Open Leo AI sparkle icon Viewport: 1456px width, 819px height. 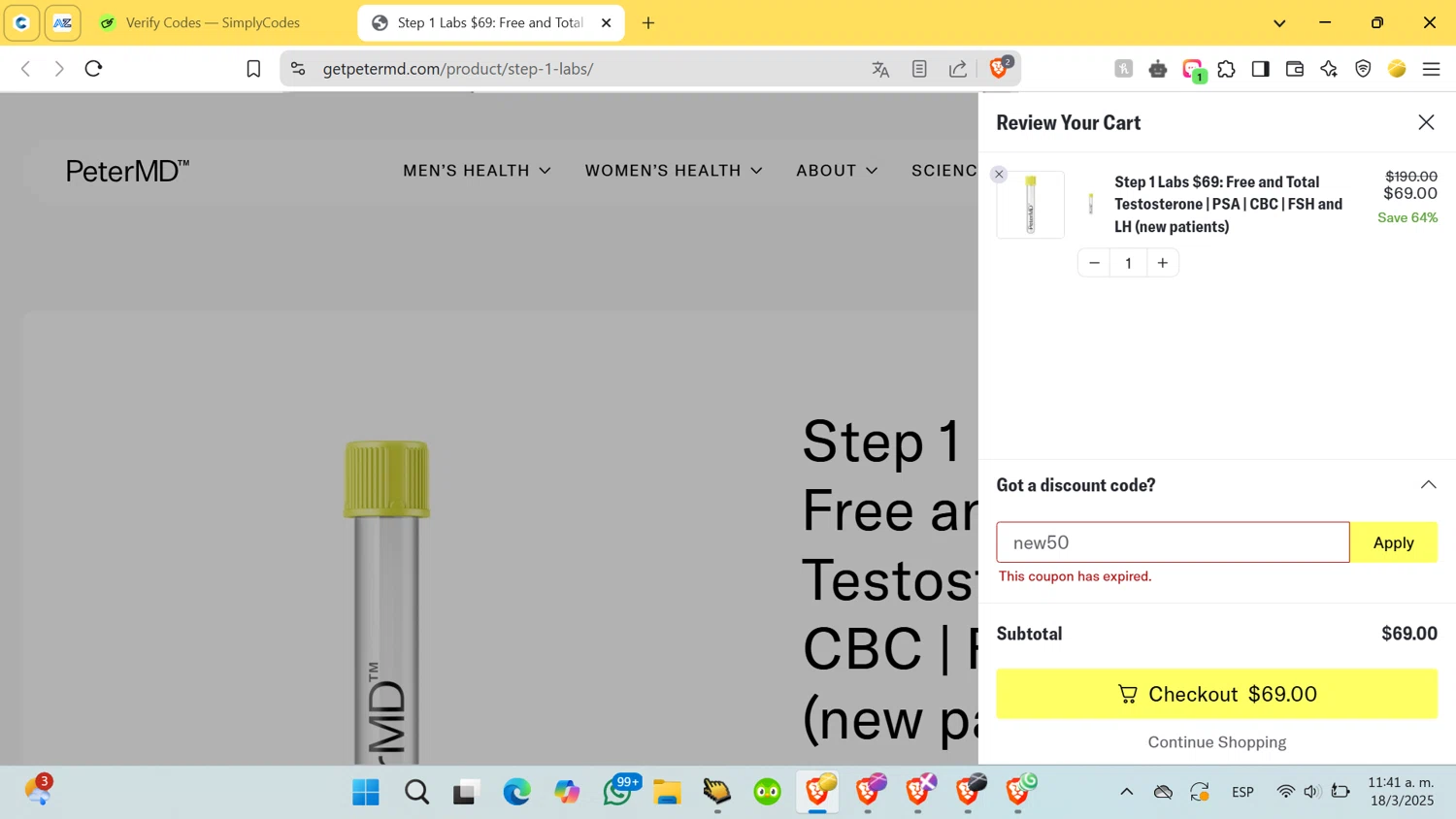click(x=1329, y=69)
